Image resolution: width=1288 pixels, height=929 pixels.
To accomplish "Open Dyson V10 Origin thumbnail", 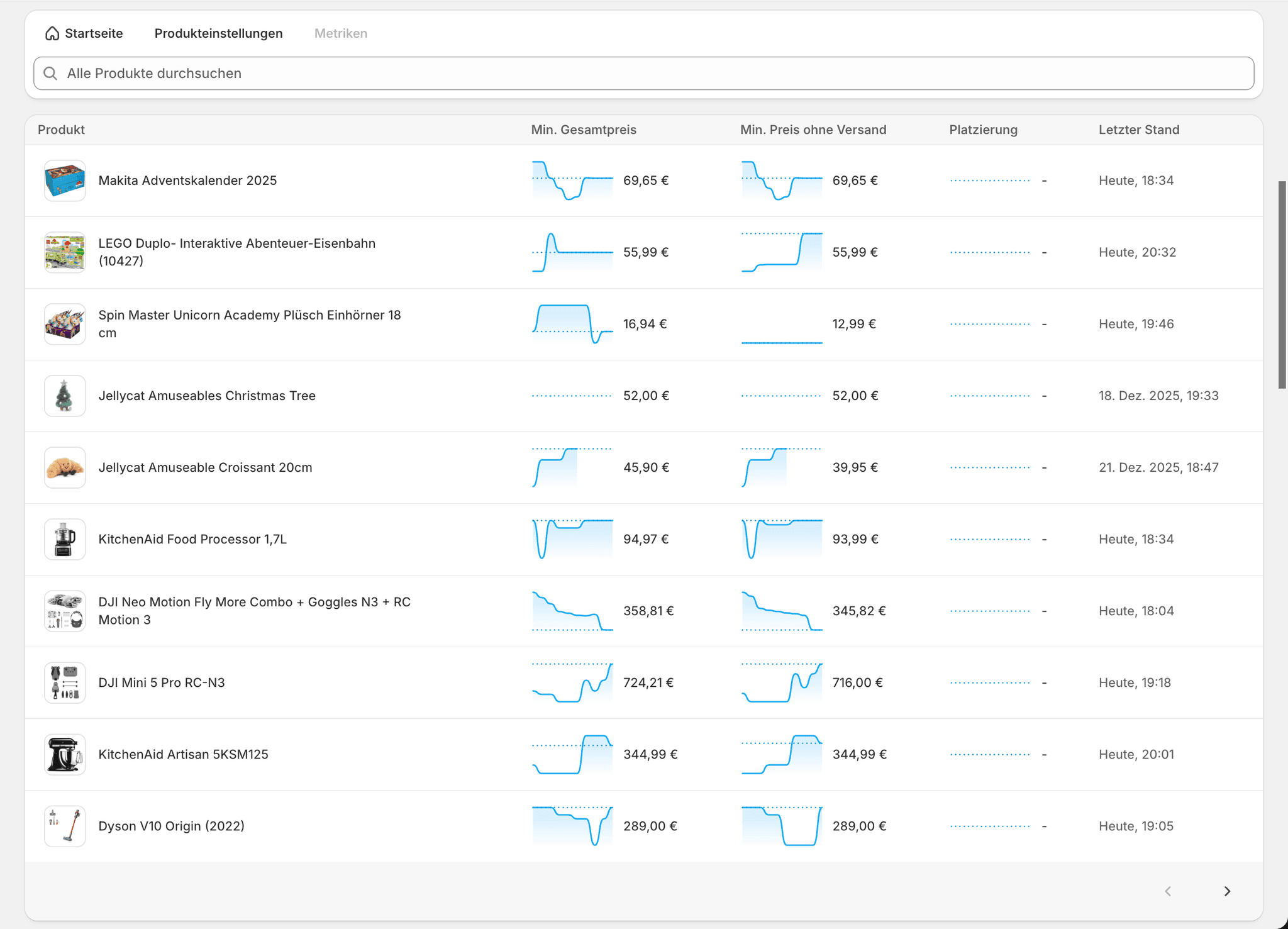I will [x=65, y=826].
